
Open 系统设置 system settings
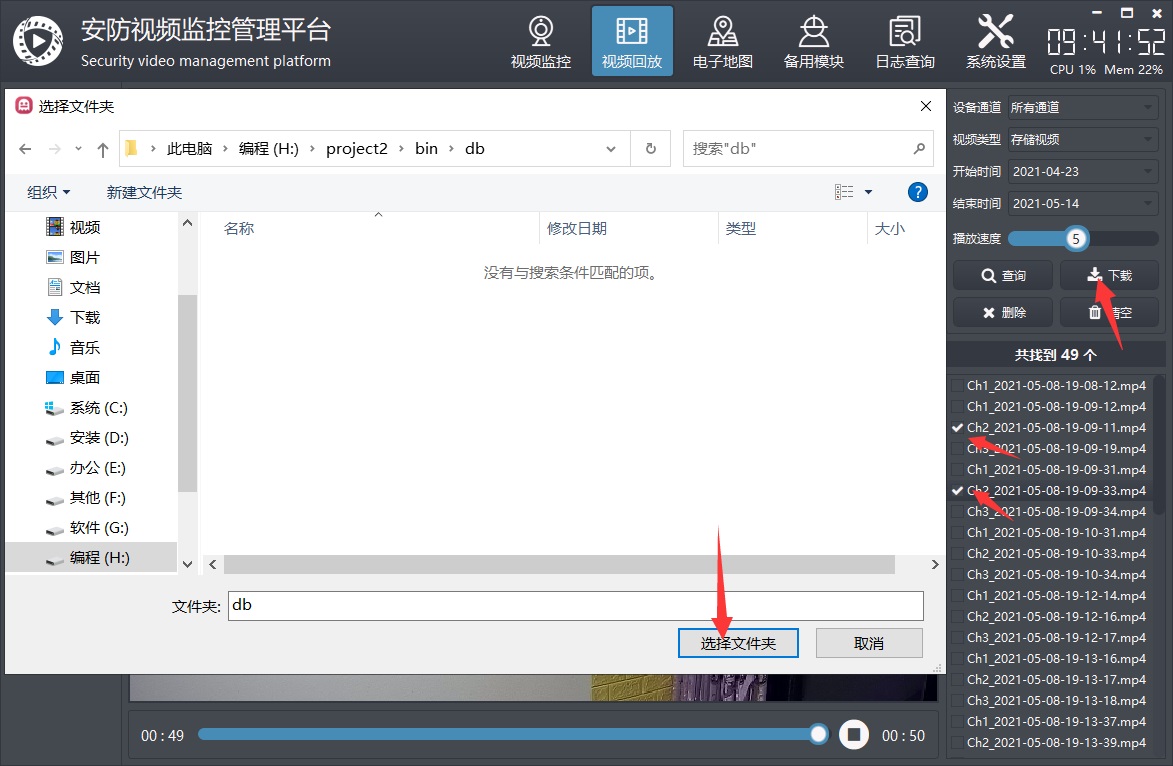pos(995,42)
